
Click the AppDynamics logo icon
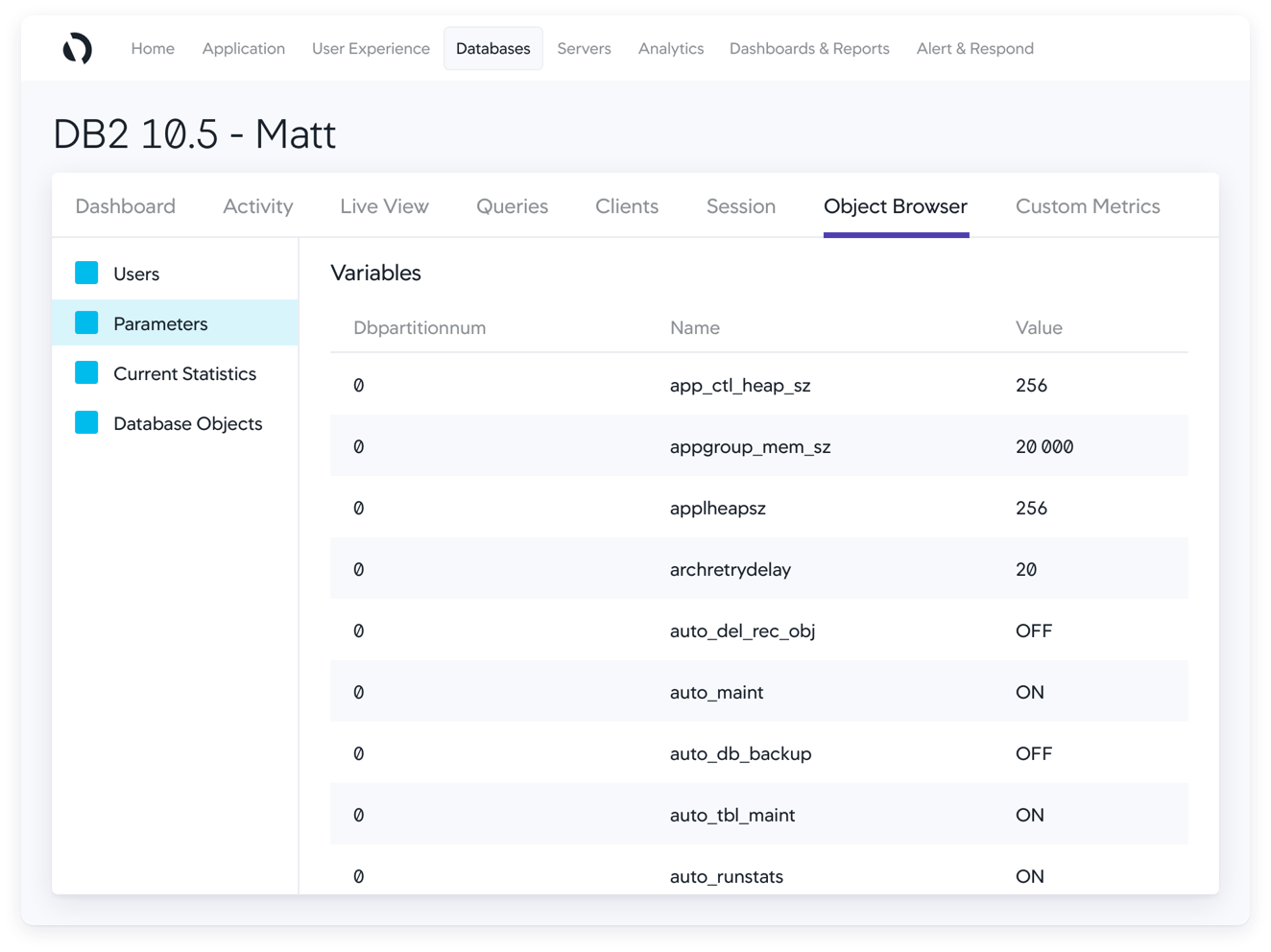[x=77, y=48]
